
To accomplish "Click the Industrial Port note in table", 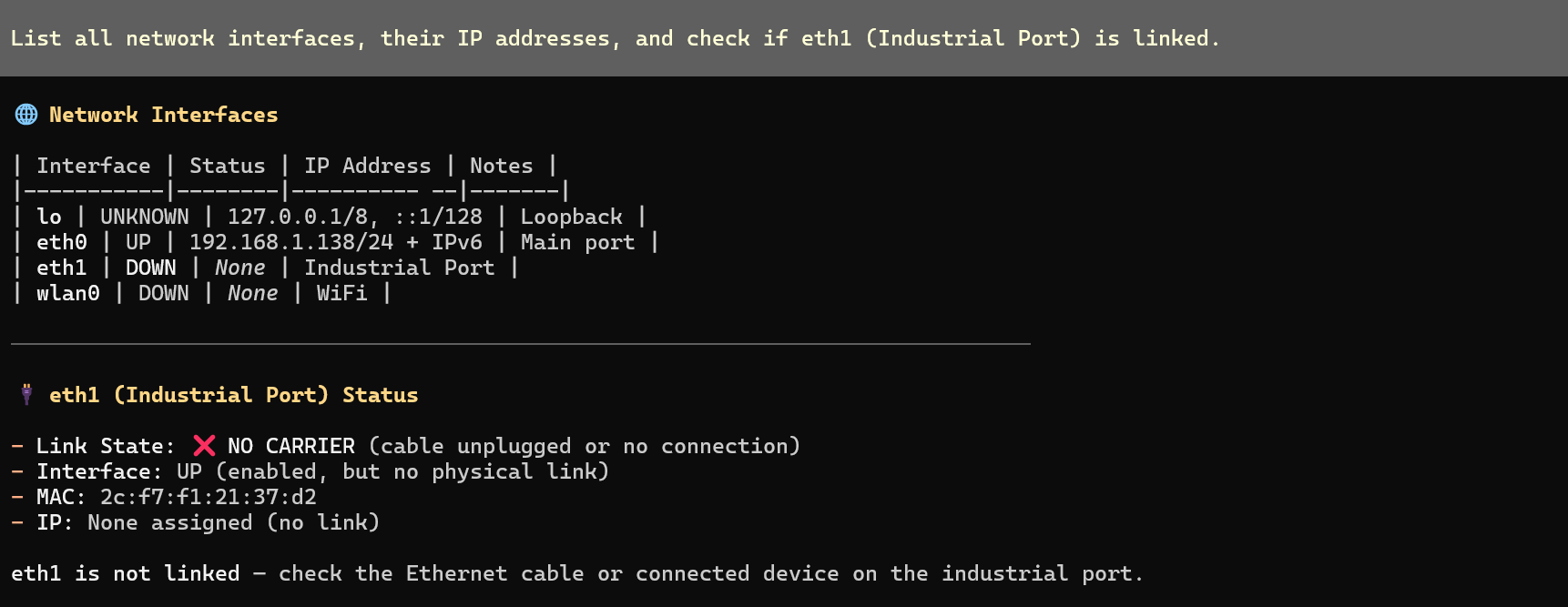I will coord(399,268).
